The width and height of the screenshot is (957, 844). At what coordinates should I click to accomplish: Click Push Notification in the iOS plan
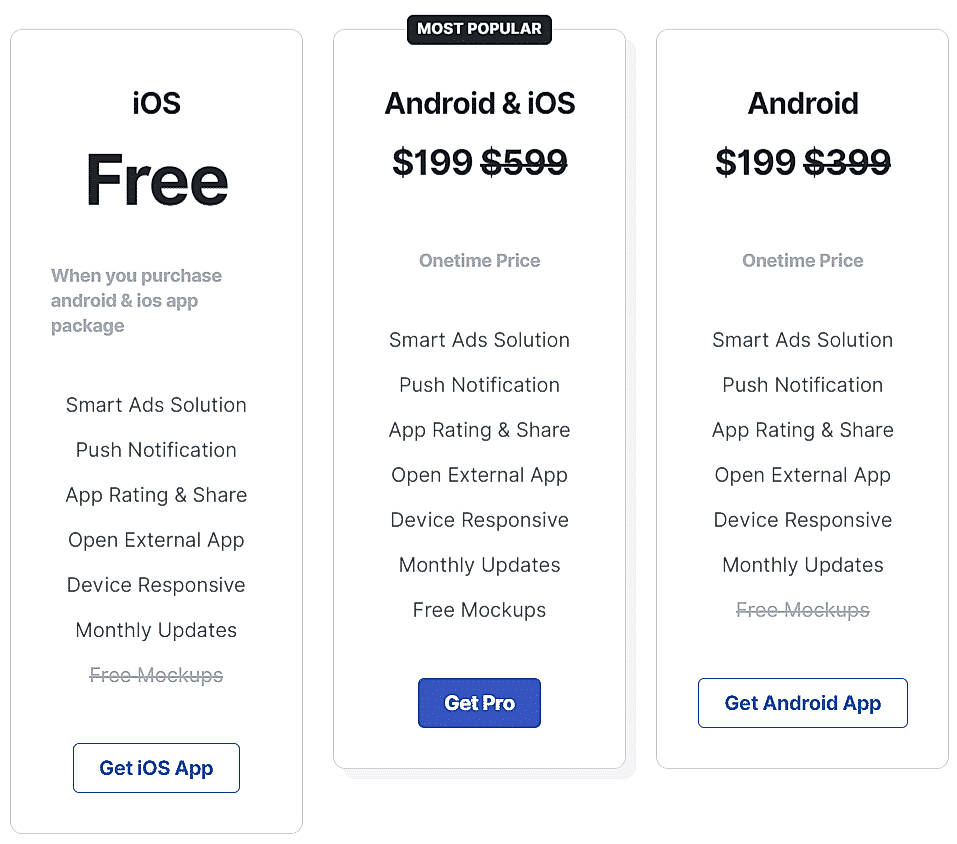(x=156, y=450)
